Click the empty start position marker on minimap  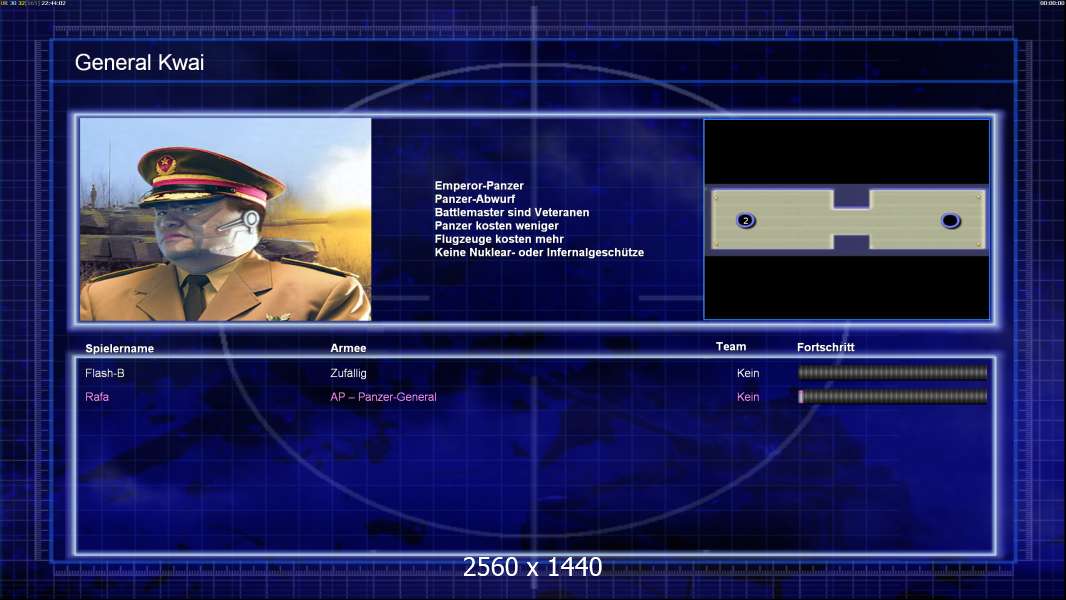click(950, 220)
